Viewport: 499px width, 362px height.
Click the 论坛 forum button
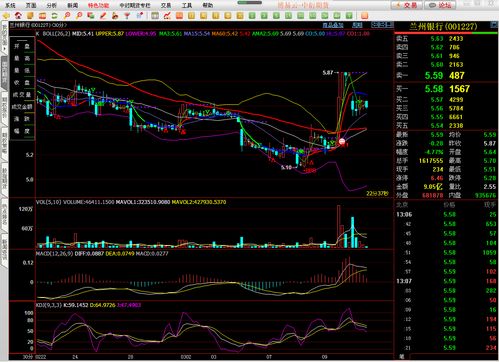tap(440, 5)
